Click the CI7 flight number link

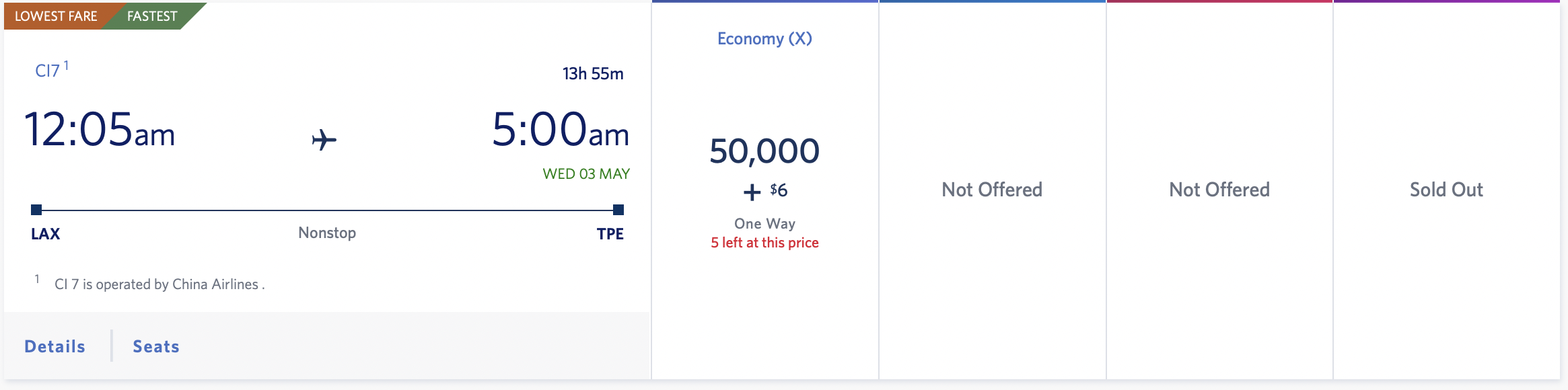coord(48,71)
